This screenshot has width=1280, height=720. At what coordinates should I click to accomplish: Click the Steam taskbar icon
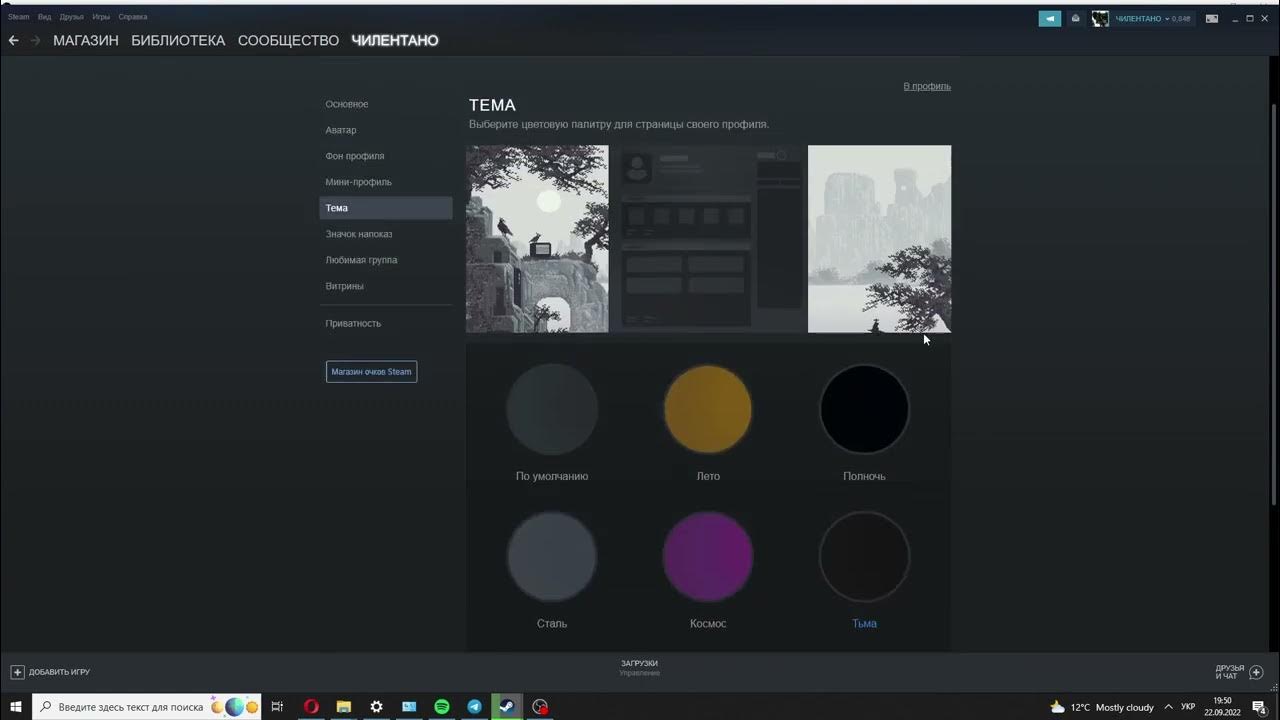(508, 707)
